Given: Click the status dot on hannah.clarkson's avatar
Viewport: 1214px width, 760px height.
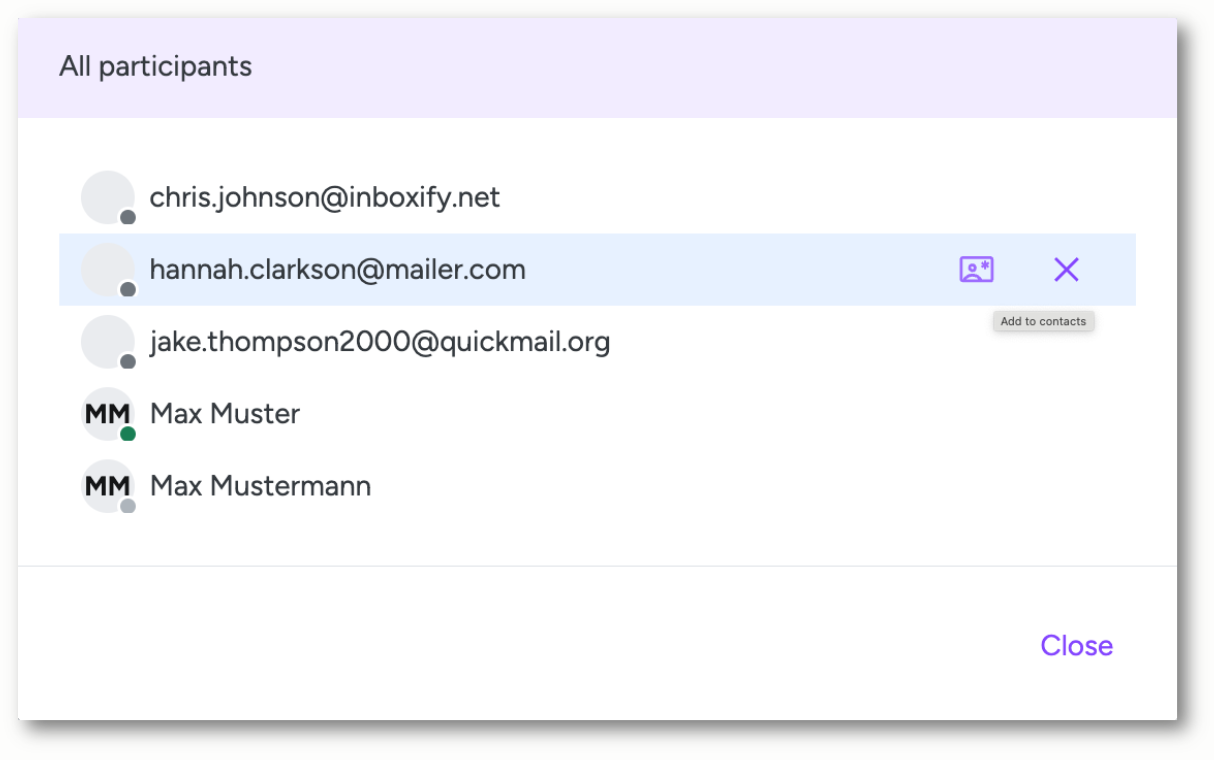Looking at the screenshot, I should [x=128, y=289].
